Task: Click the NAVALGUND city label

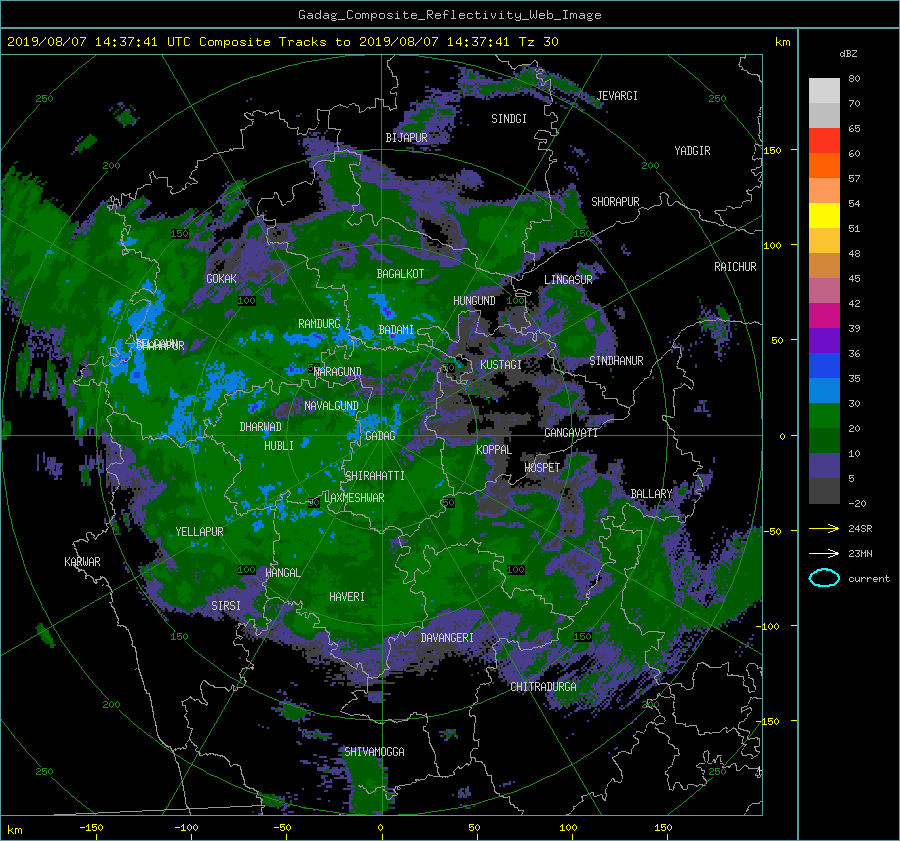Action: tap(331, 406)
